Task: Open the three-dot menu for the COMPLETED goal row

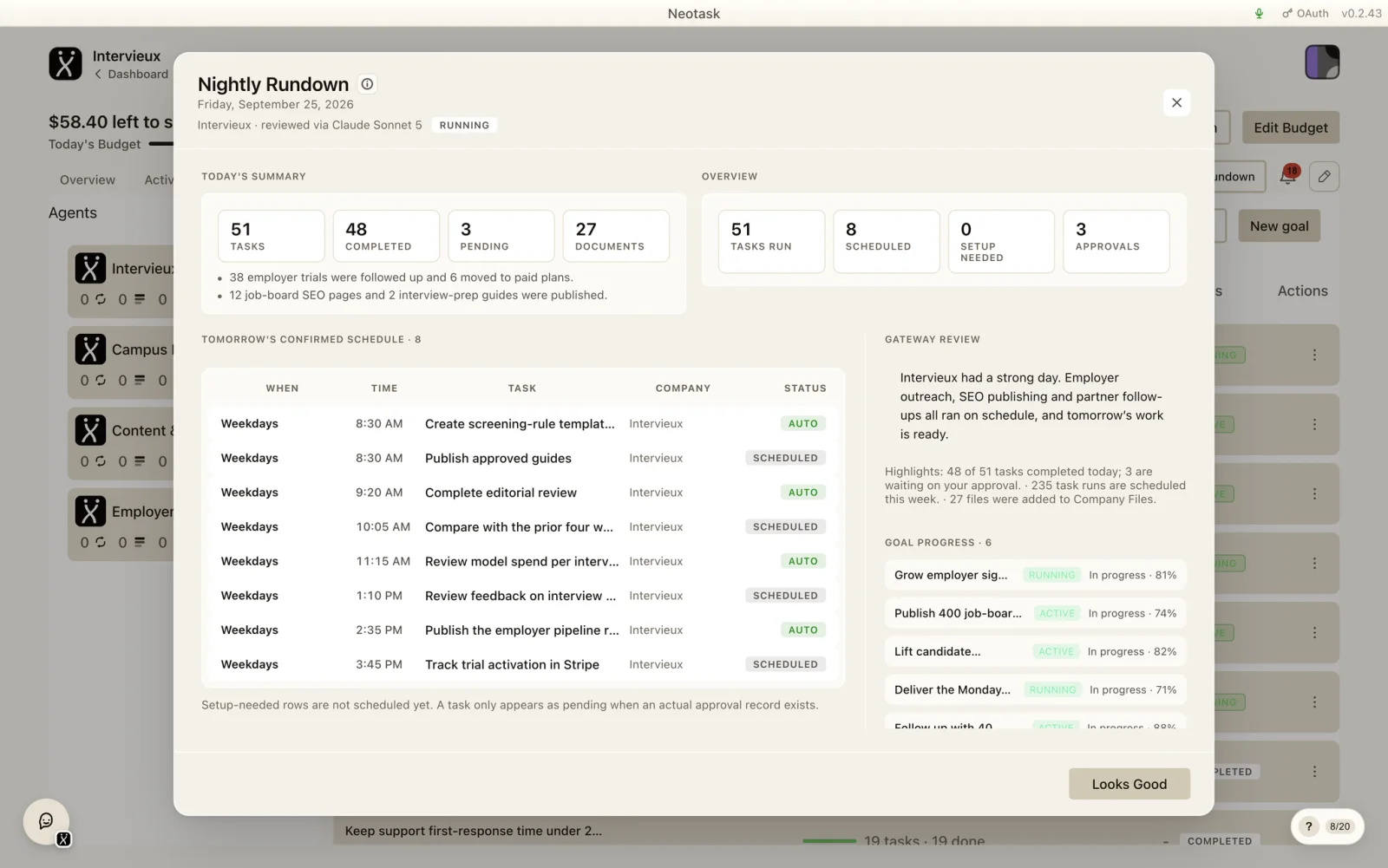Action: (x=1314, y=771)
